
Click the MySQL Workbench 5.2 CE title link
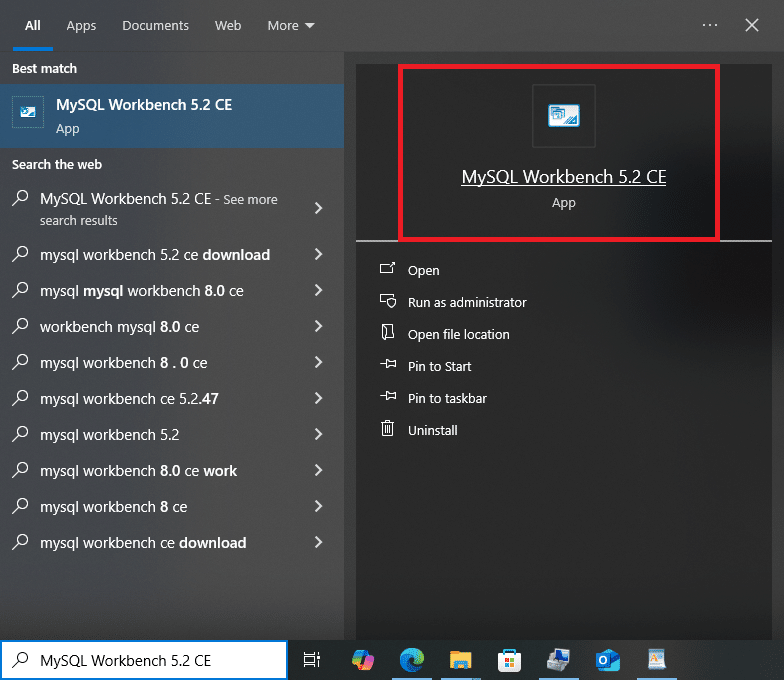[x=564, y=176]
